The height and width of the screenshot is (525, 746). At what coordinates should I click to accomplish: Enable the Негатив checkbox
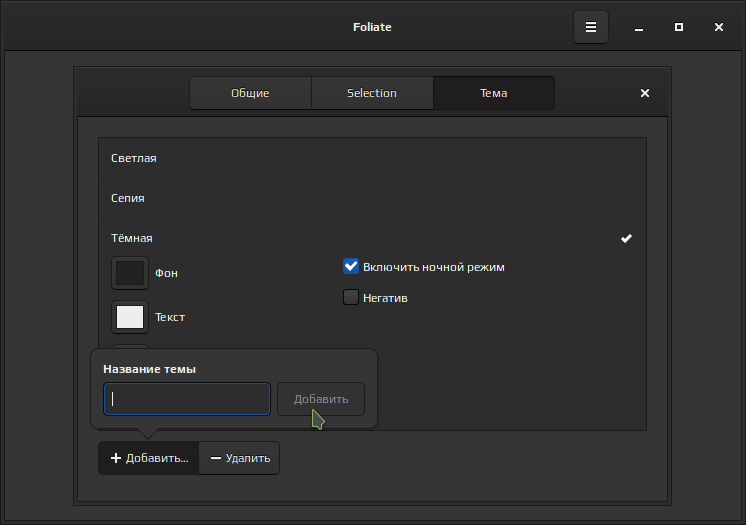pos(351,297)
